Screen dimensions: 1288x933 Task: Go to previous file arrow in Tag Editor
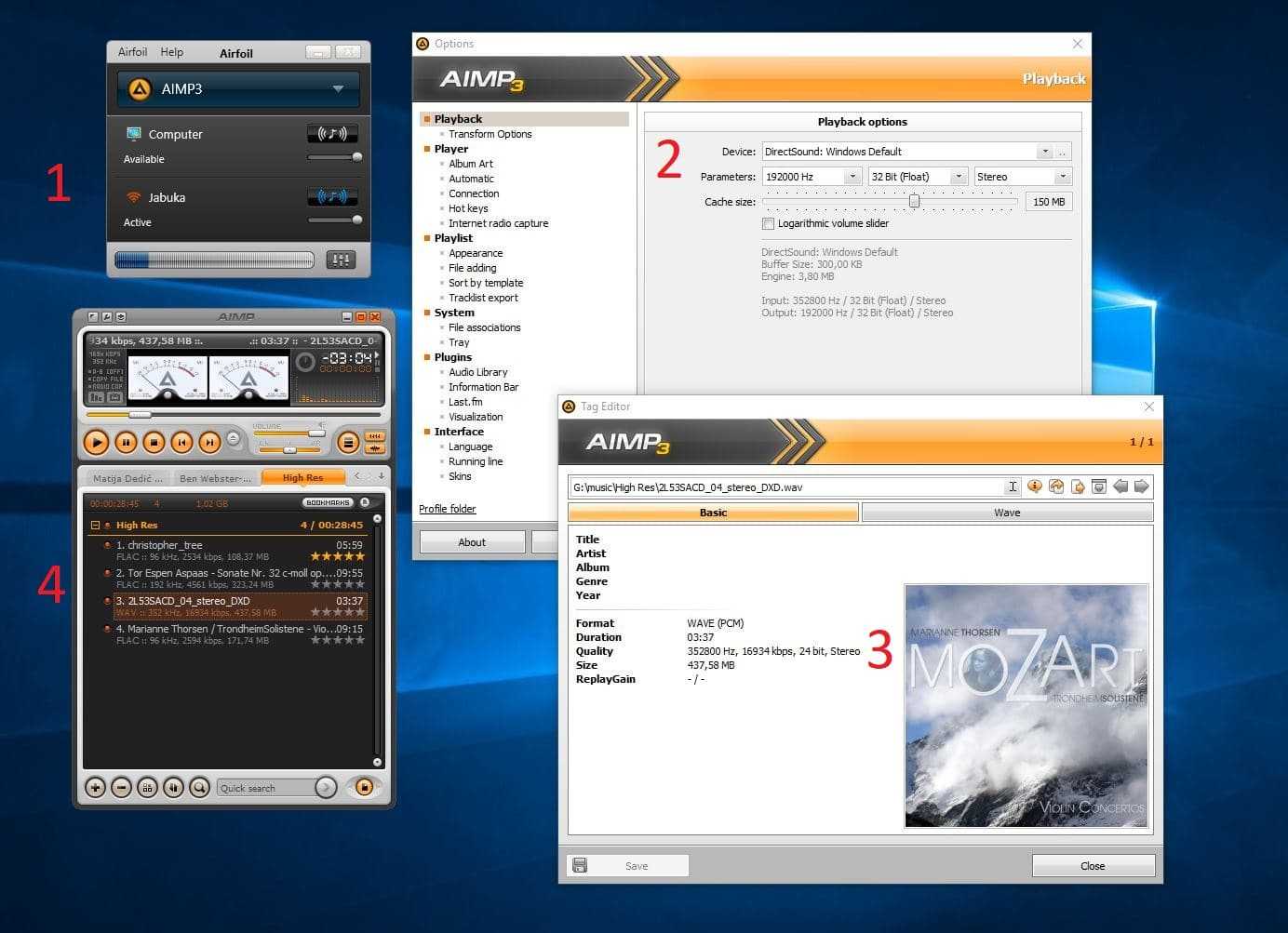pyautogui.click(x=1120, y=486)
